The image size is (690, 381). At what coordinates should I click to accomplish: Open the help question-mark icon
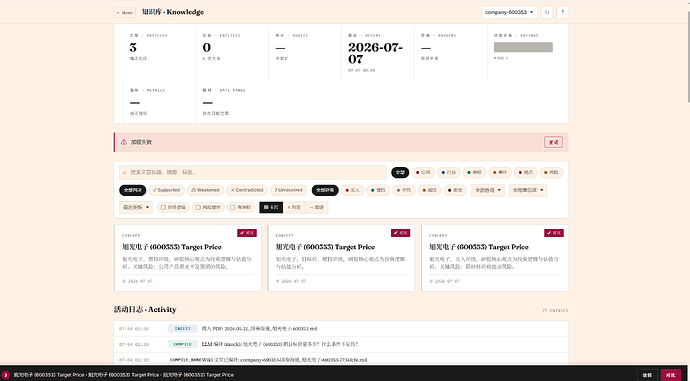562,12
